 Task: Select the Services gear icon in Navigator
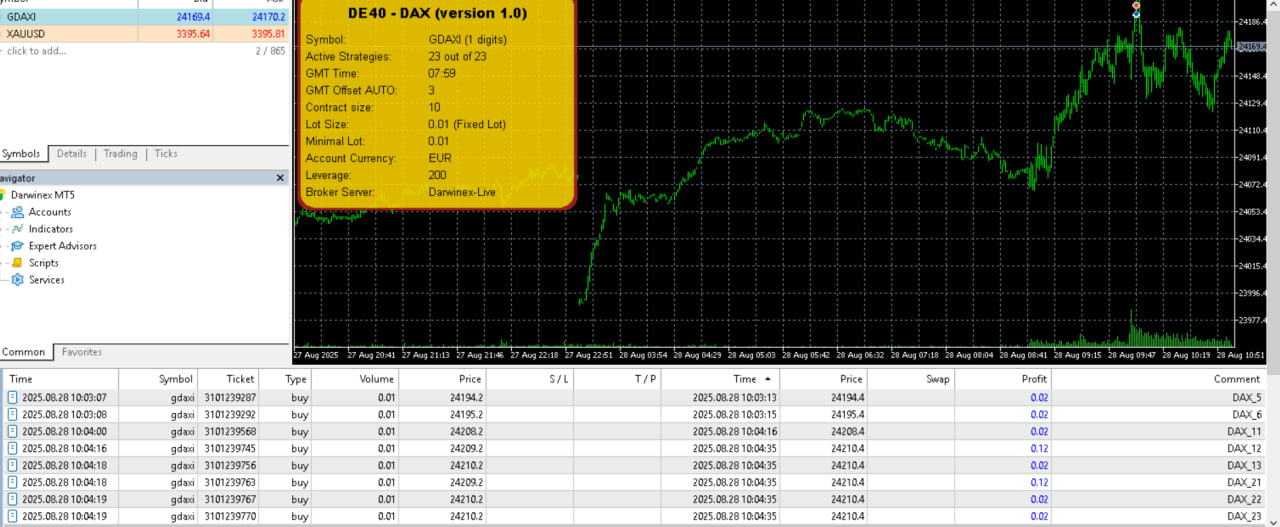coord(17,280)
